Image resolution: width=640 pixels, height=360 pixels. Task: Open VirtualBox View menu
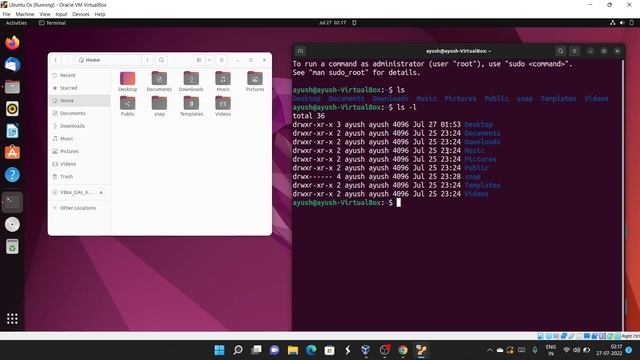[45, 14]
